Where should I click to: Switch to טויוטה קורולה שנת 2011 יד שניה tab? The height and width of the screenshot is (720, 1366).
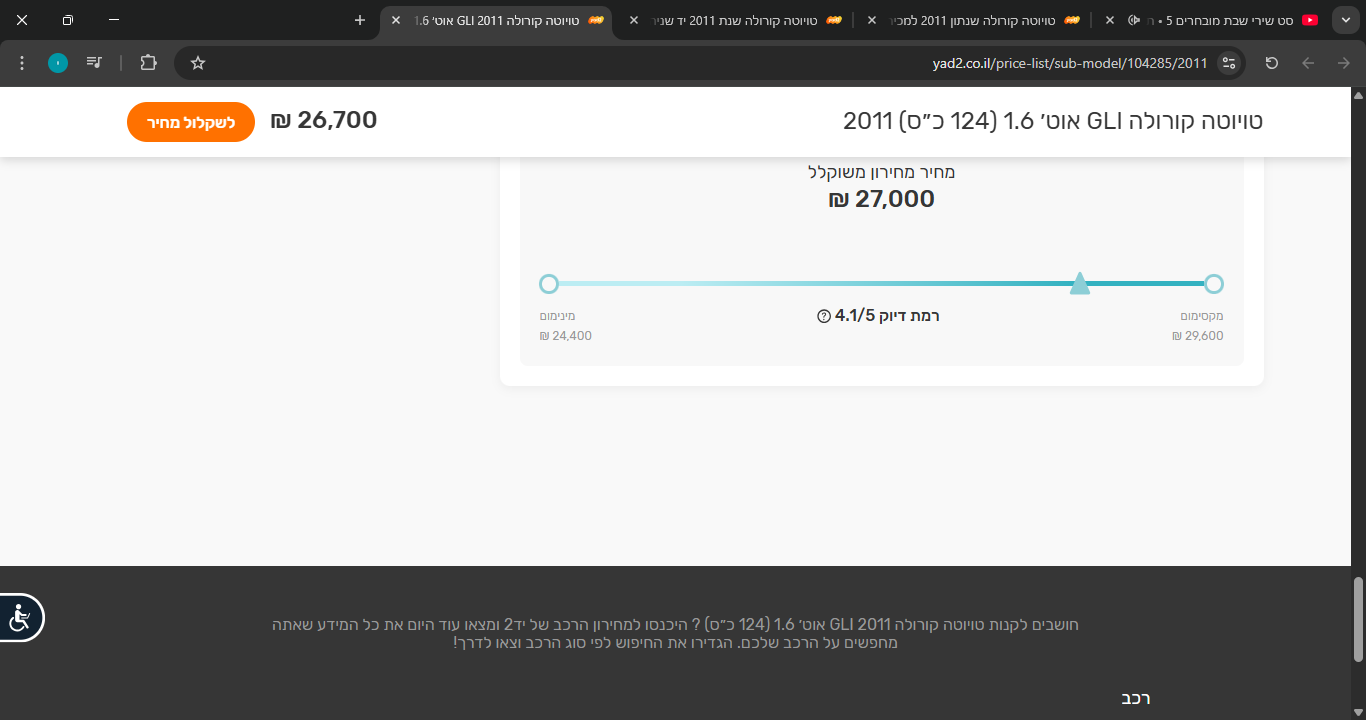click(735, 20)
